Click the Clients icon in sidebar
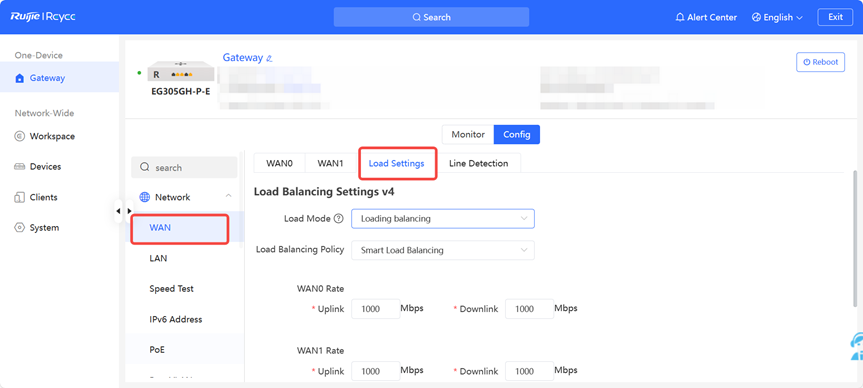The width and height of the screenshot is (863, 388). click(x=20, y=197)
